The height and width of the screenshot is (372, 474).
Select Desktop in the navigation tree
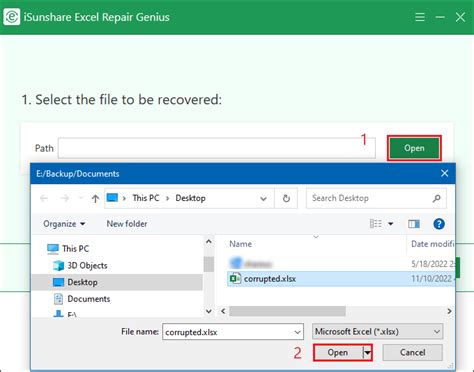click(x=117, y=282)
